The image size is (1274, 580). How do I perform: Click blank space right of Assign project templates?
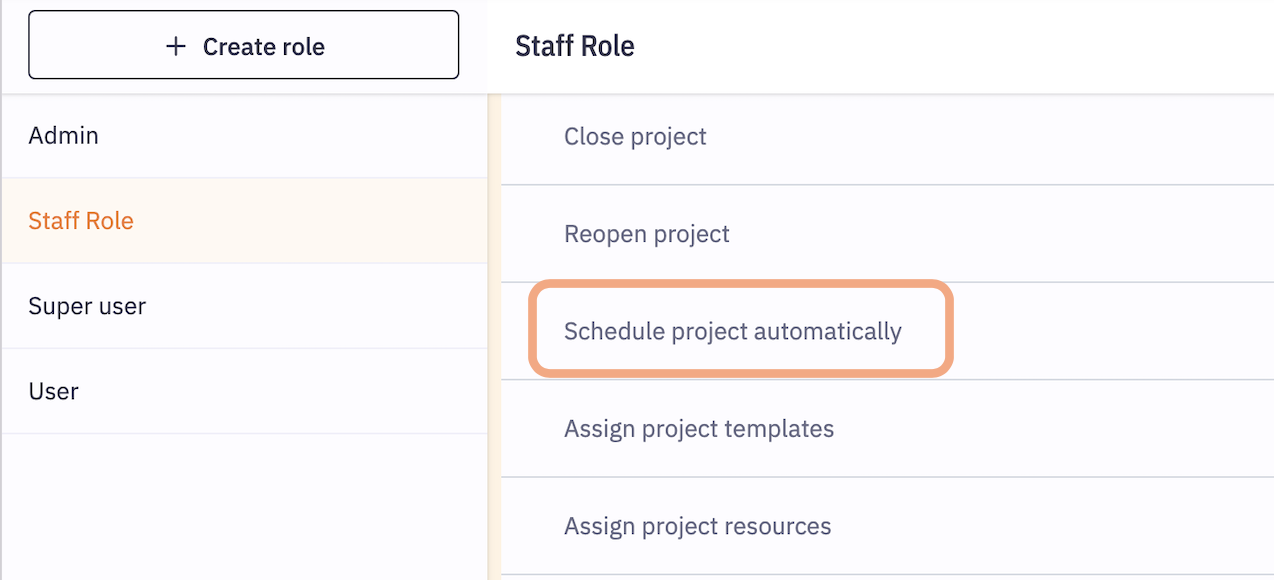pos(1050,429)
